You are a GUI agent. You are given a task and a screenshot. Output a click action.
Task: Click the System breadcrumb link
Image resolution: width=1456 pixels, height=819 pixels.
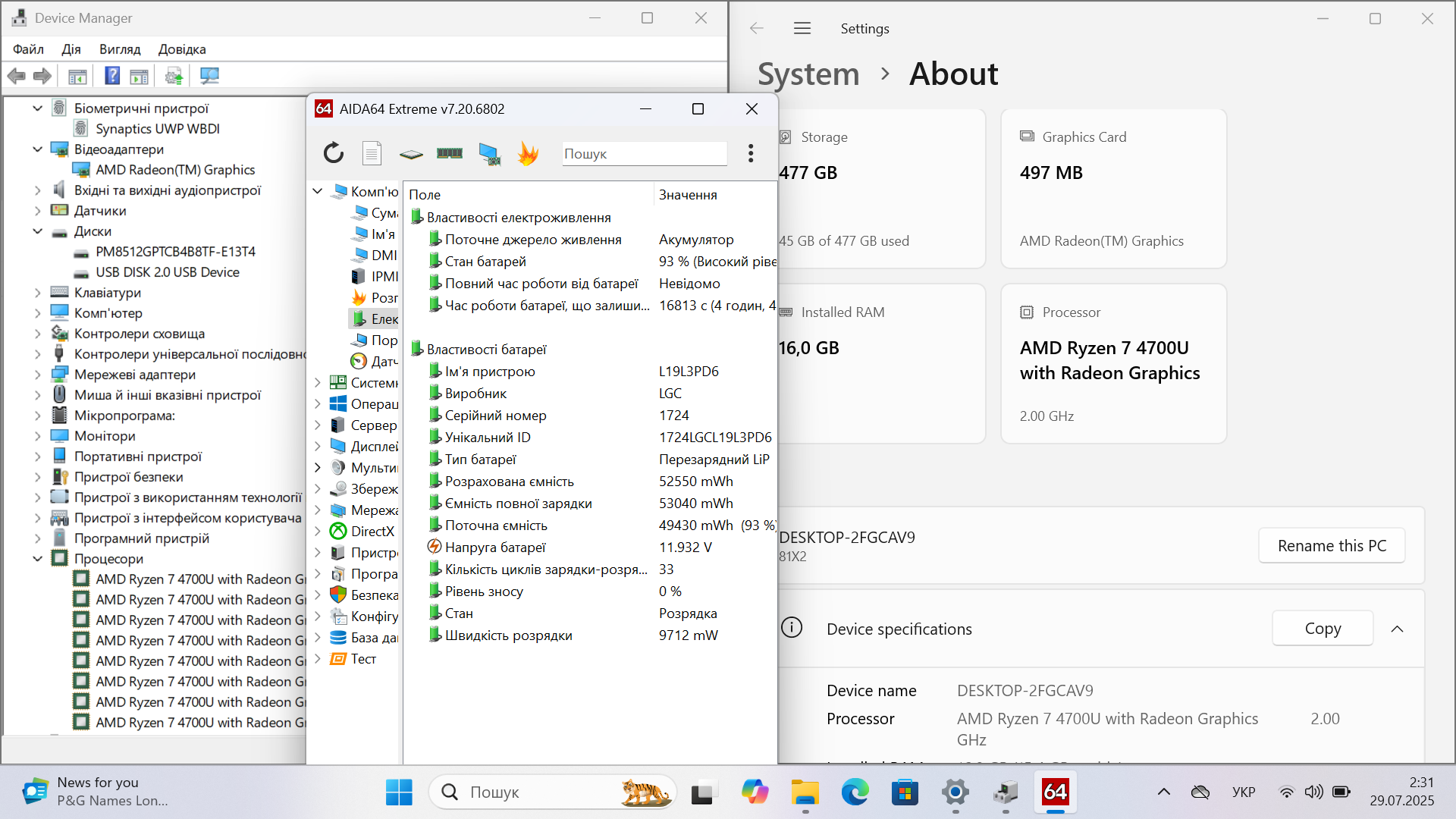click(x=808, y=74)
